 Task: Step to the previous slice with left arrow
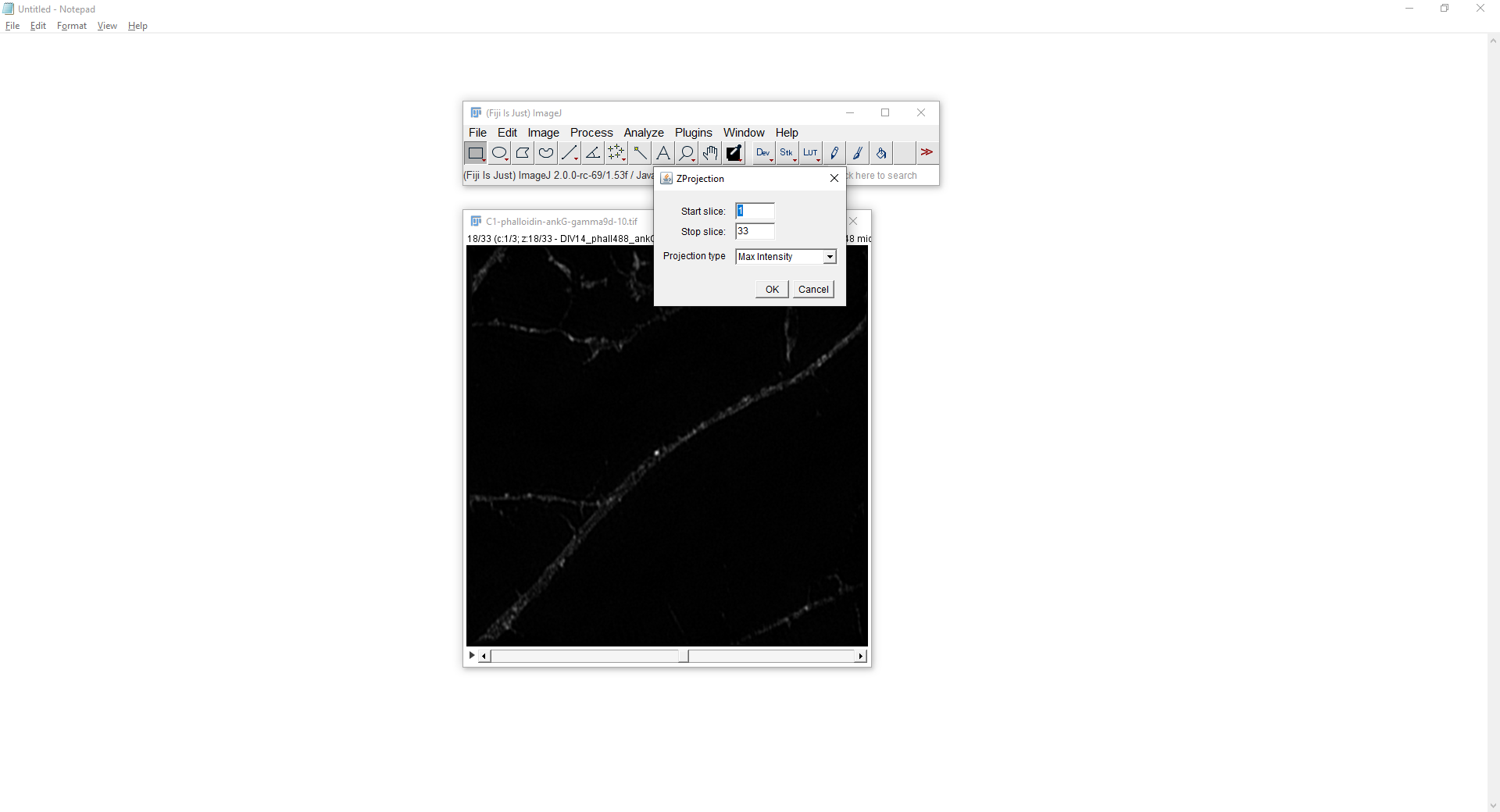tap(484, 657)
